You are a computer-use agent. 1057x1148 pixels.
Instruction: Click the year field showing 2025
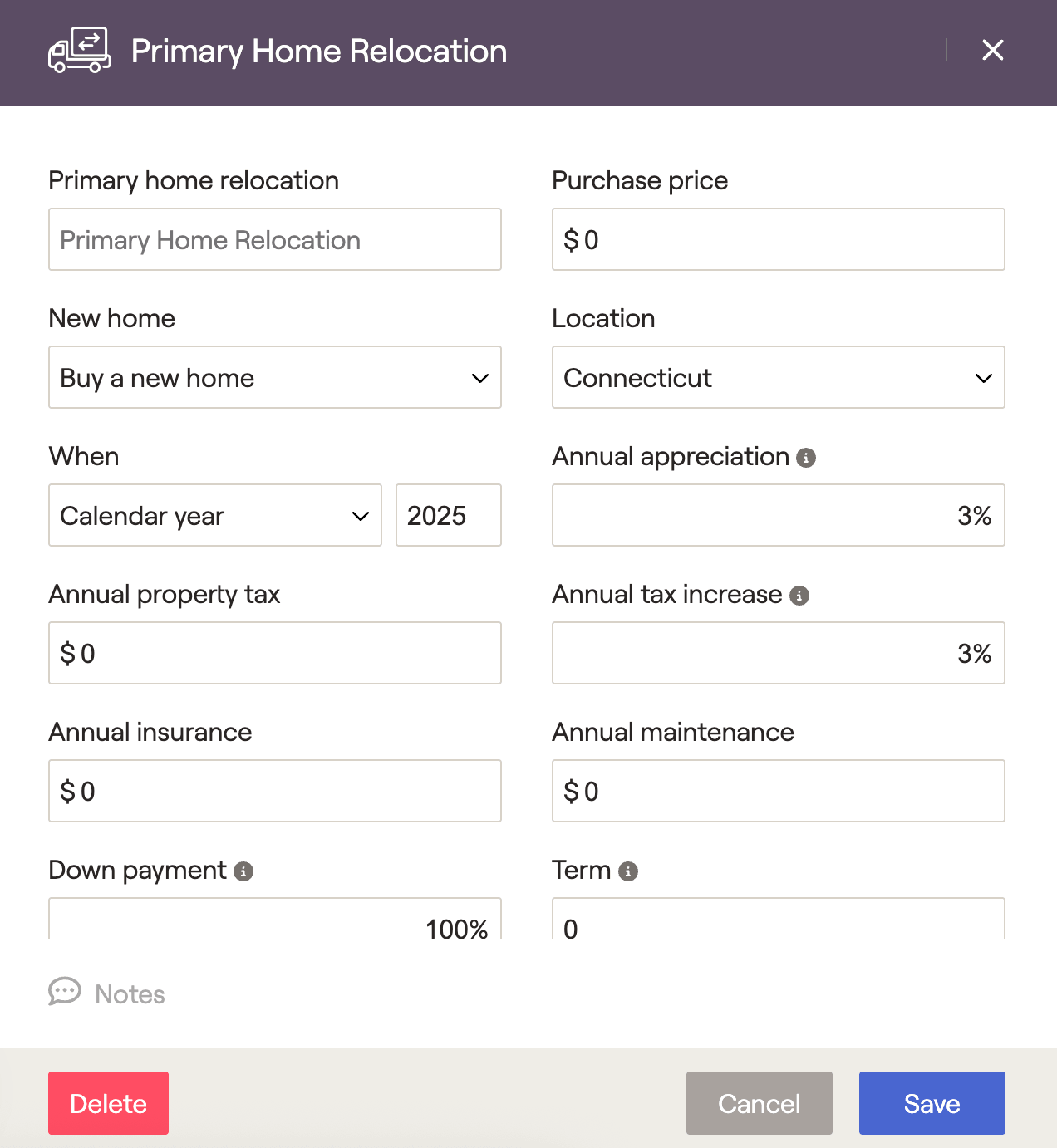(x=448, y=516)
